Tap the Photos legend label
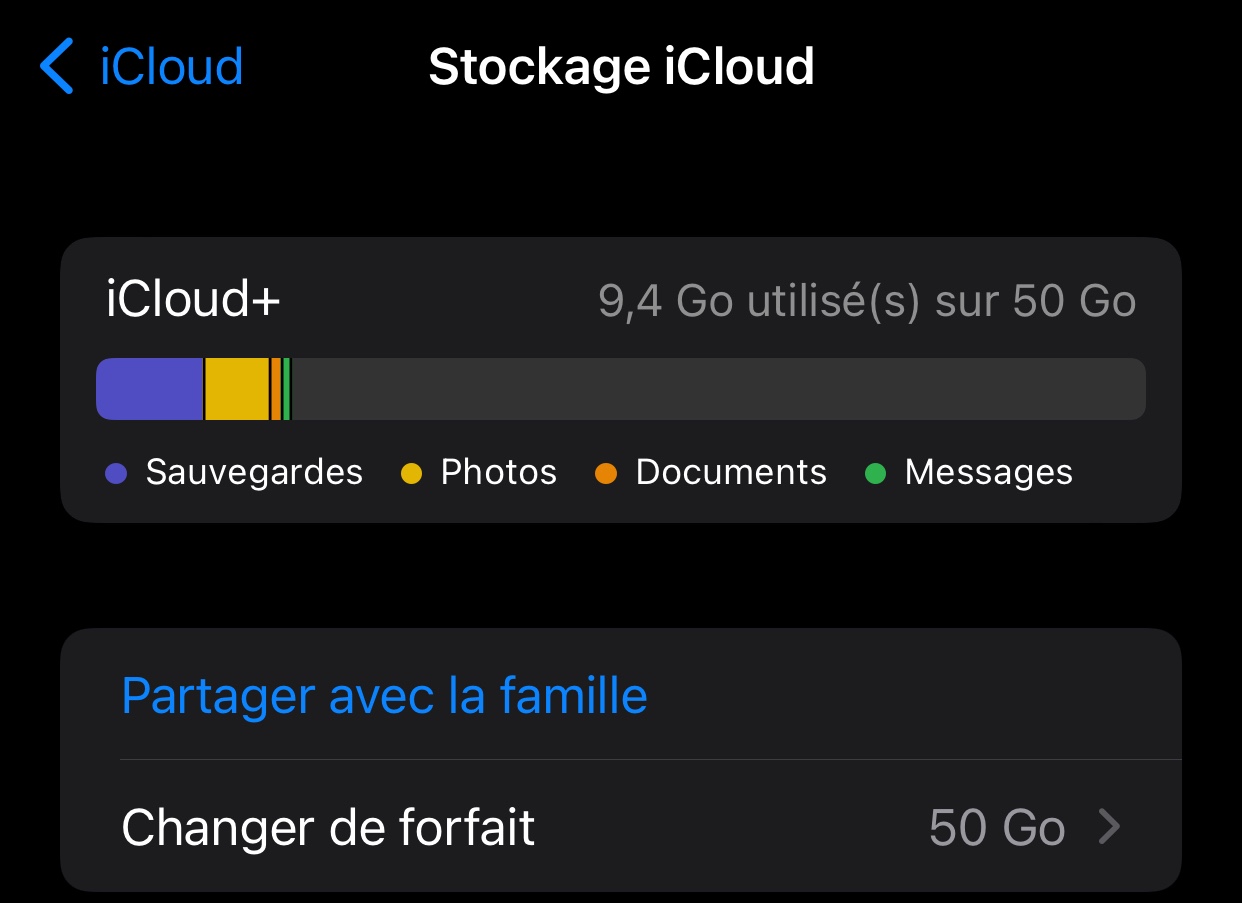The height and width of the screenshot is (903, 1242). click(x=497, y=472)
